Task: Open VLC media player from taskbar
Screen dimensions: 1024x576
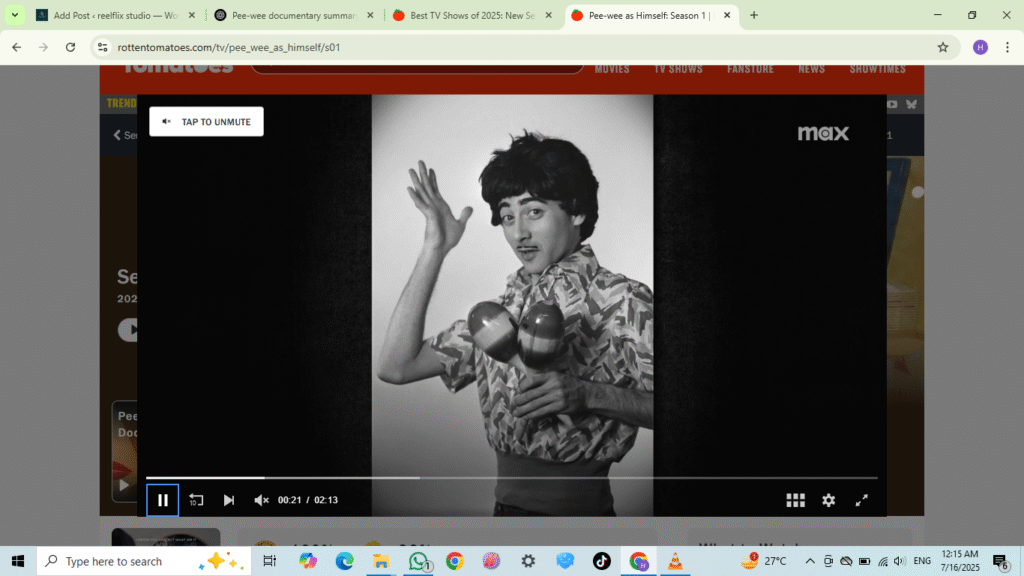Action: click(x=675, y=561)
